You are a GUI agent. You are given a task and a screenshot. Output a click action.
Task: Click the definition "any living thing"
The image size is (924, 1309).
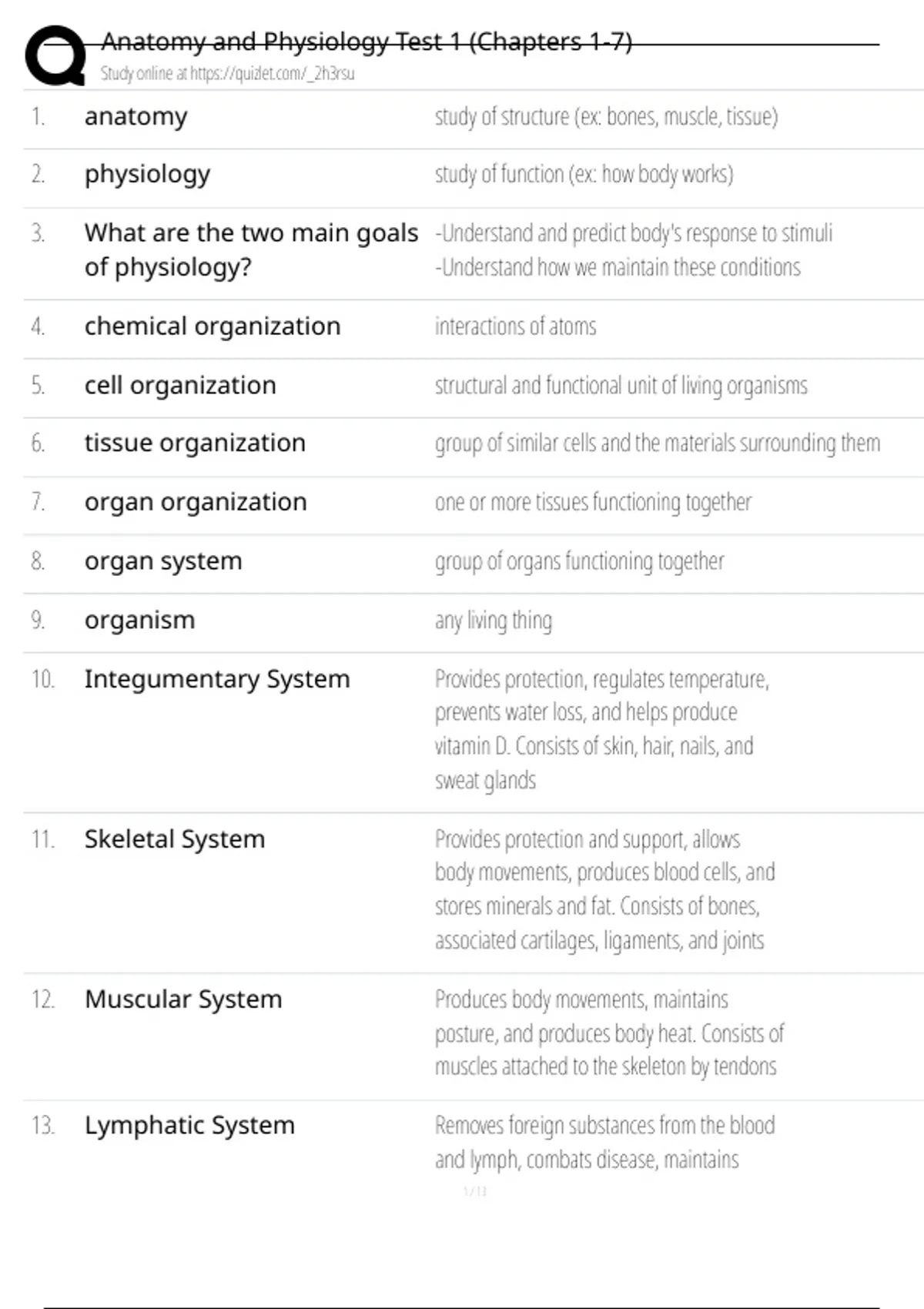tap(493, 621)
